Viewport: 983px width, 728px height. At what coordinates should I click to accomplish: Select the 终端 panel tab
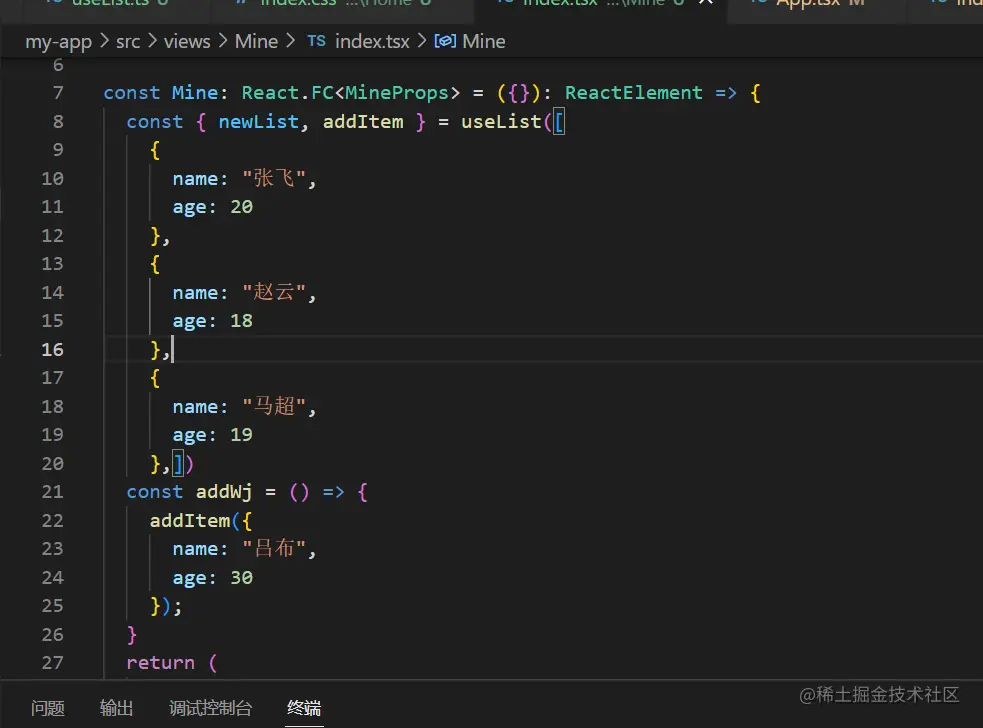tap(304, 709)
